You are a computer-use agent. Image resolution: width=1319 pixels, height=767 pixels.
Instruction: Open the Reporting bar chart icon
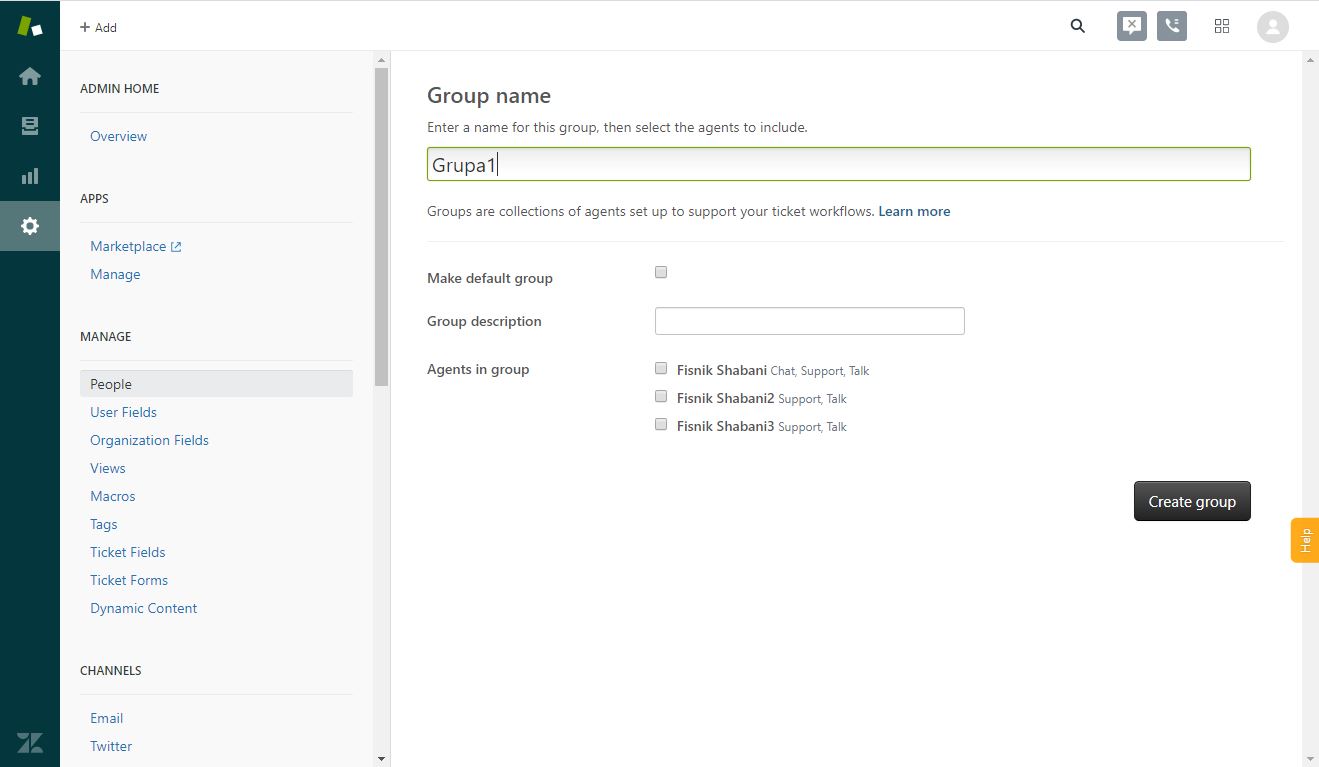(x=30, y=176)
